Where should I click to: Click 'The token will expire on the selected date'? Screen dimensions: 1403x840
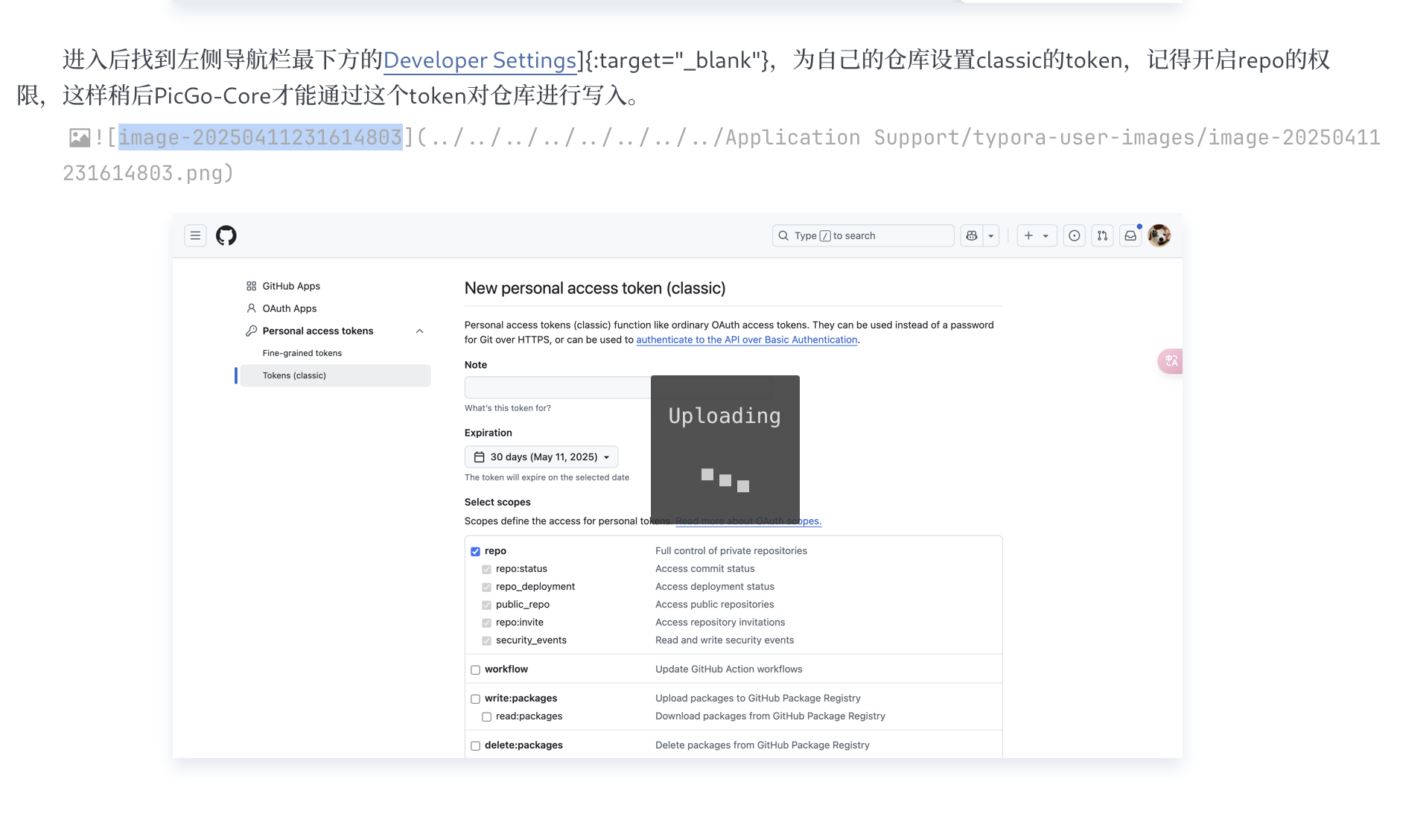pos(547,477)
